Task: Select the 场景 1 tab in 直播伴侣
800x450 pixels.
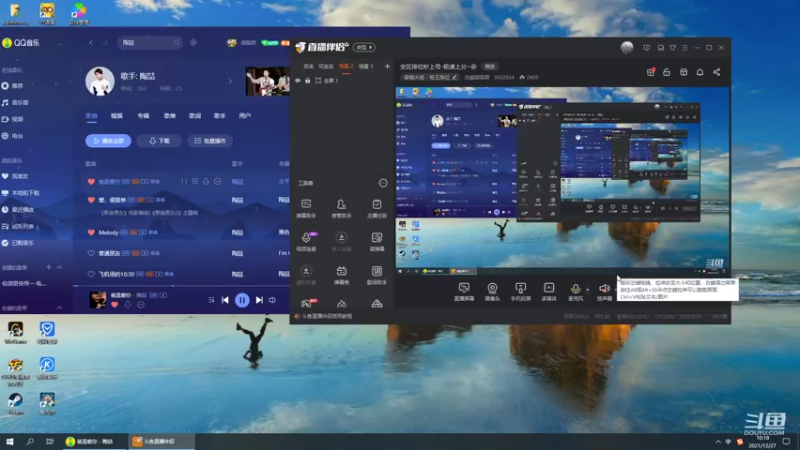Action: (366, 67)
